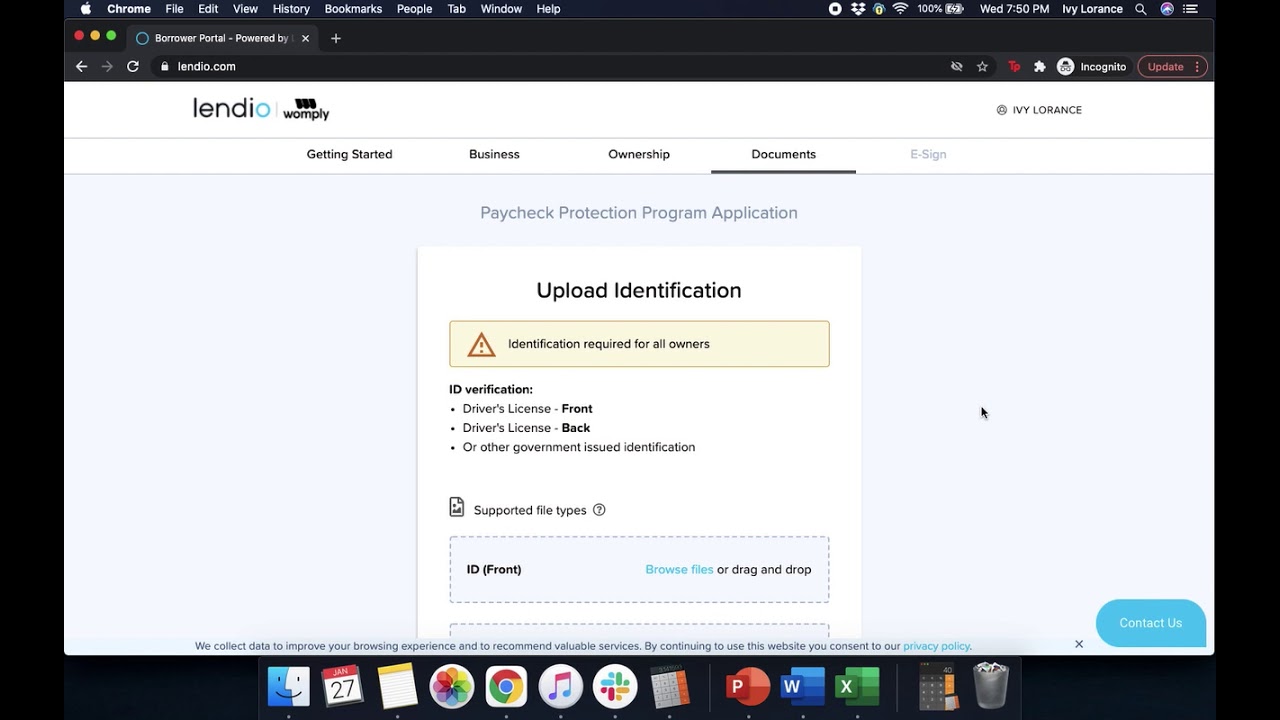
Task: Click the Wi-Fi menu bar icon
Action: pyautogui.click(x=900, y=9)
